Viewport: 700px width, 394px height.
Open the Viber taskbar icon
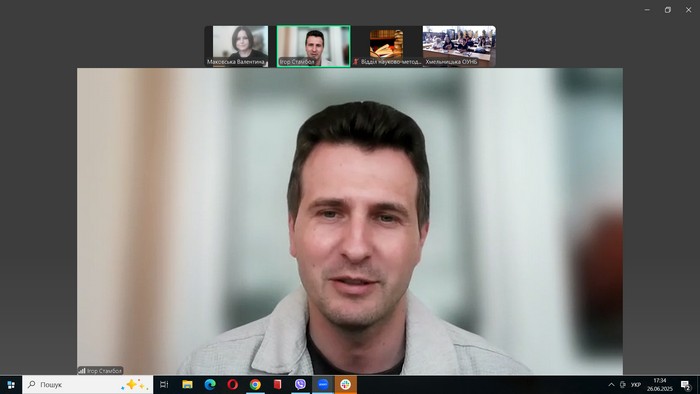[300, 385]
